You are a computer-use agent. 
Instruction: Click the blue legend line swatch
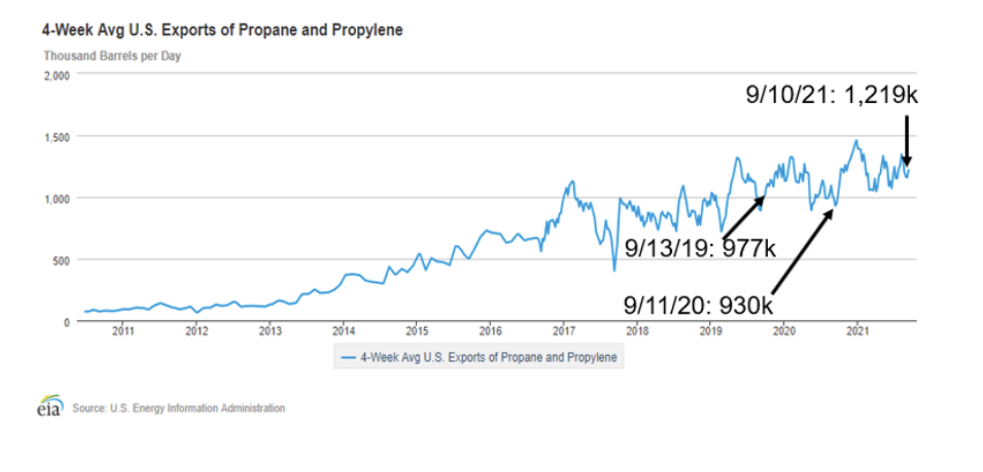[x=348, y=356]
